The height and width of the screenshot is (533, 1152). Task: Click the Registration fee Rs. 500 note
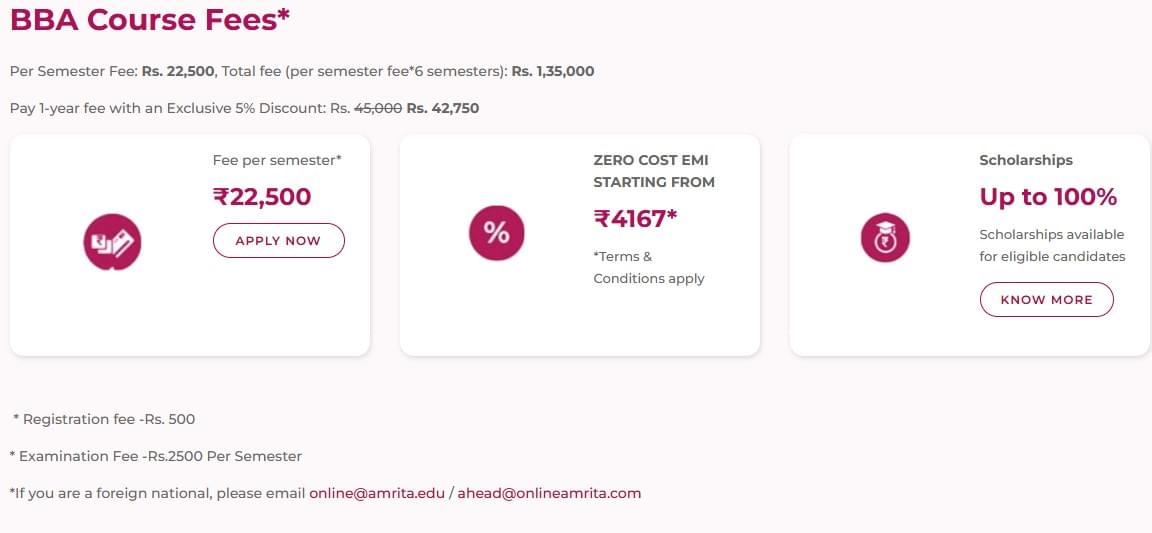pos(104,419)
